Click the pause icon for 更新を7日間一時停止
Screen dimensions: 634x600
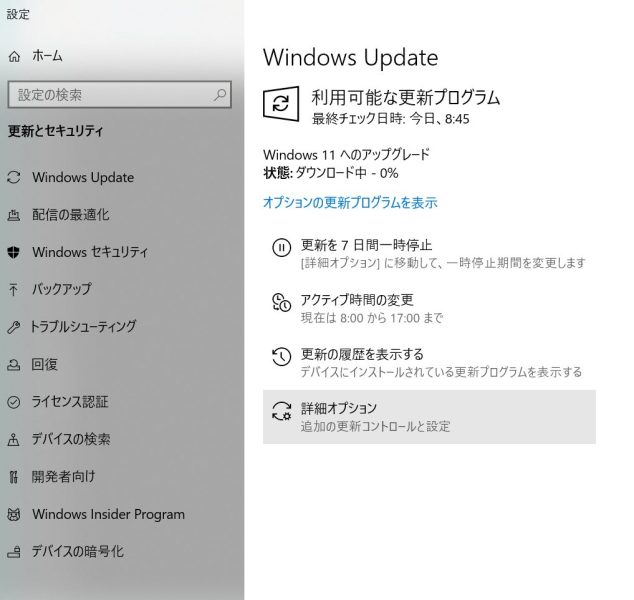point(281,246)
